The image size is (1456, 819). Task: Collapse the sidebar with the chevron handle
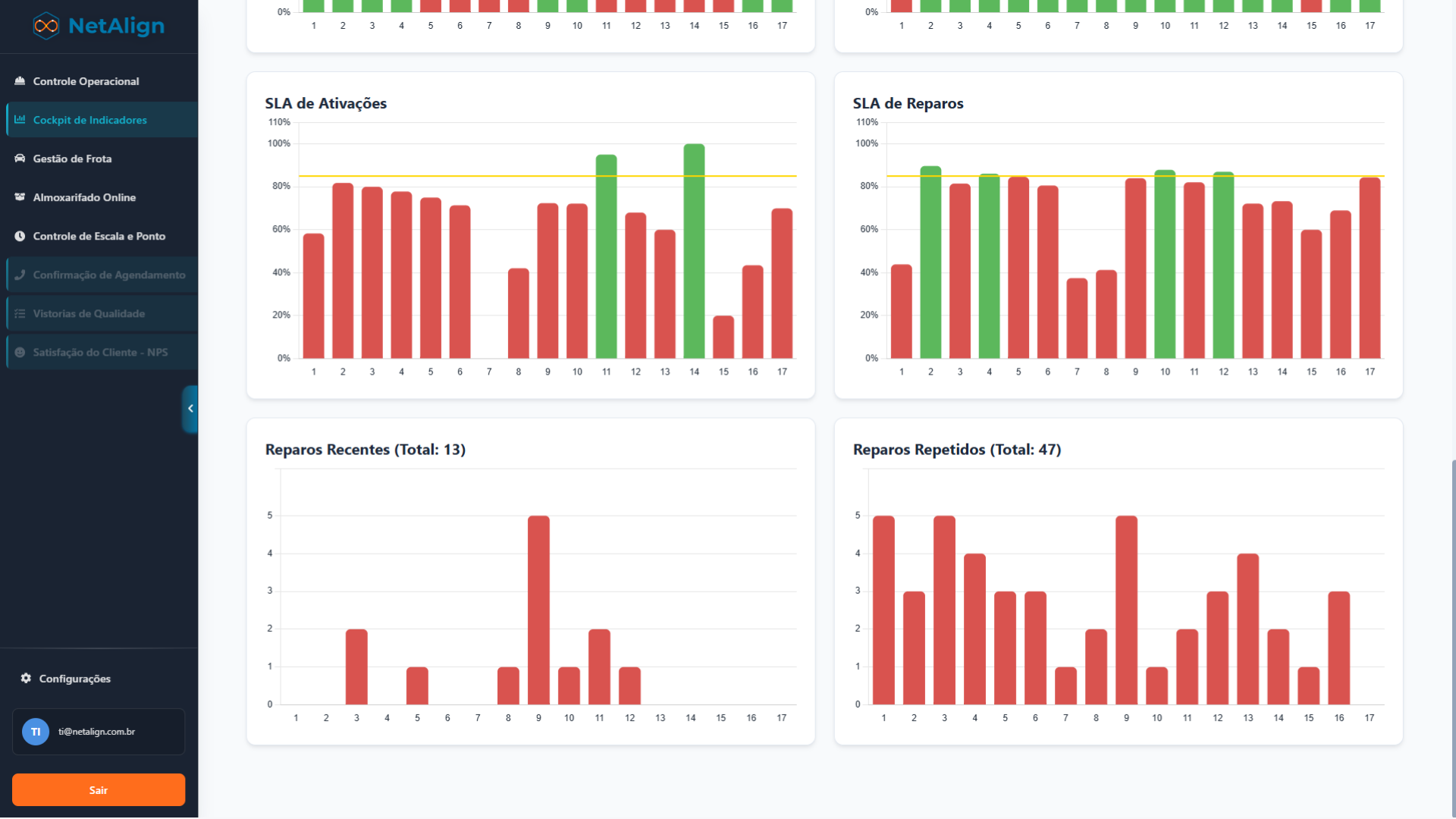point(190,409)
